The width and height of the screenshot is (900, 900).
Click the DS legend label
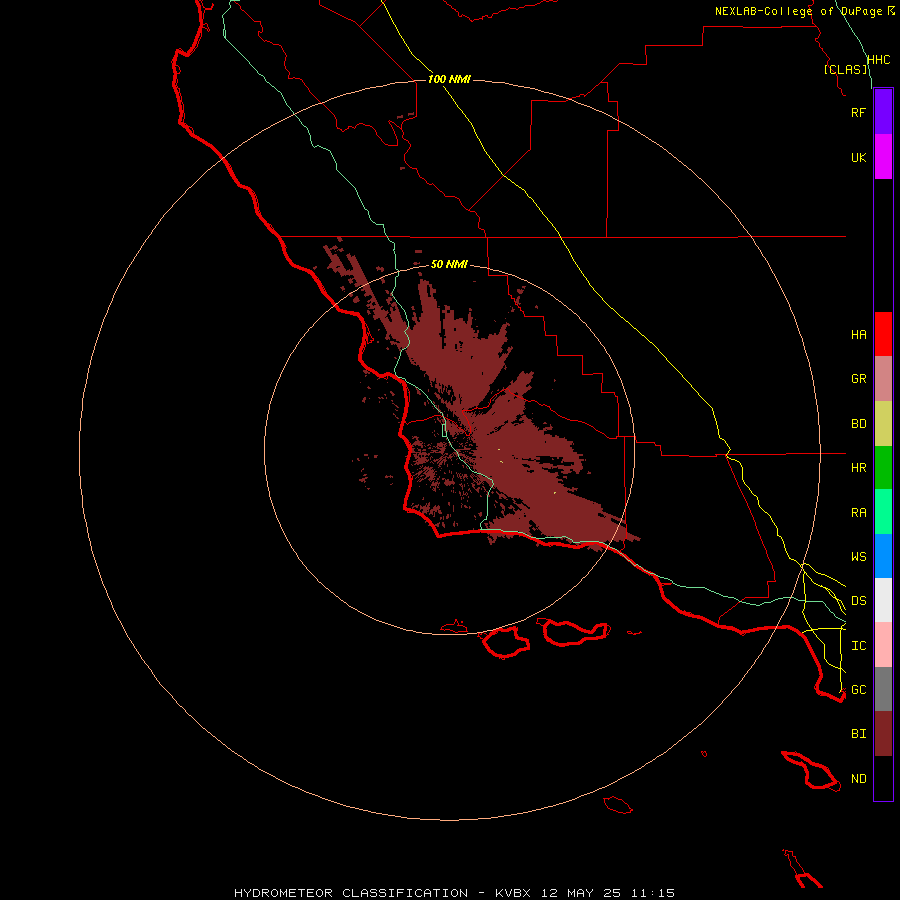click(858, 601)
